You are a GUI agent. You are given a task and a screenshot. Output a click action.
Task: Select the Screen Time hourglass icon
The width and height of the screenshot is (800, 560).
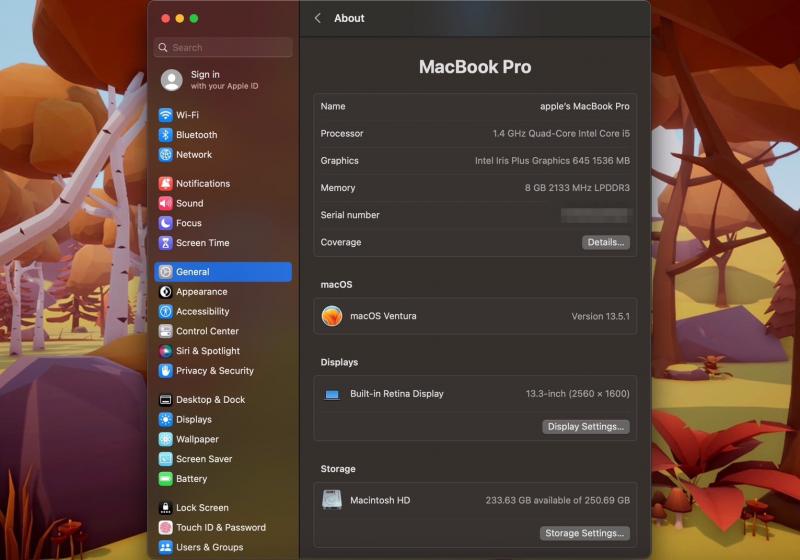click(165, 243)
